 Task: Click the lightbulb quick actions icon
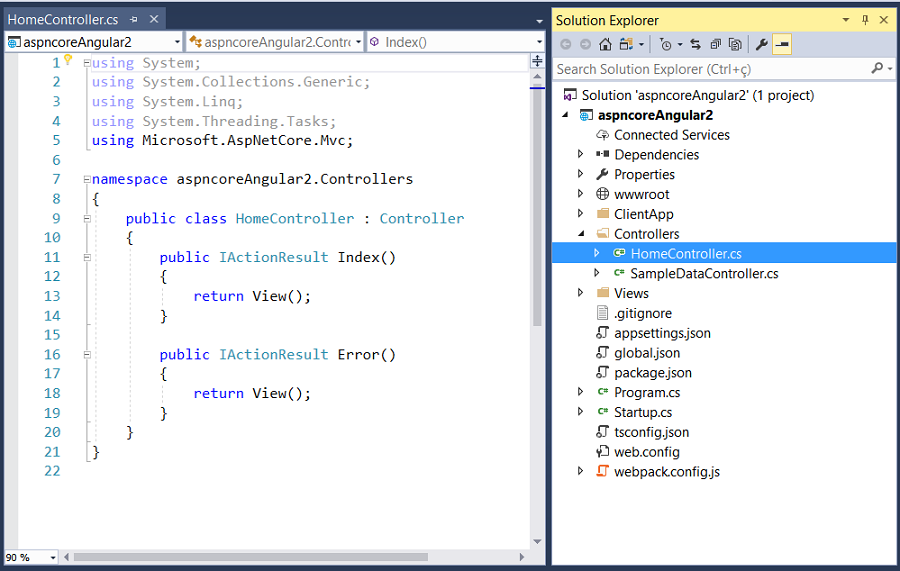(68, 59)
